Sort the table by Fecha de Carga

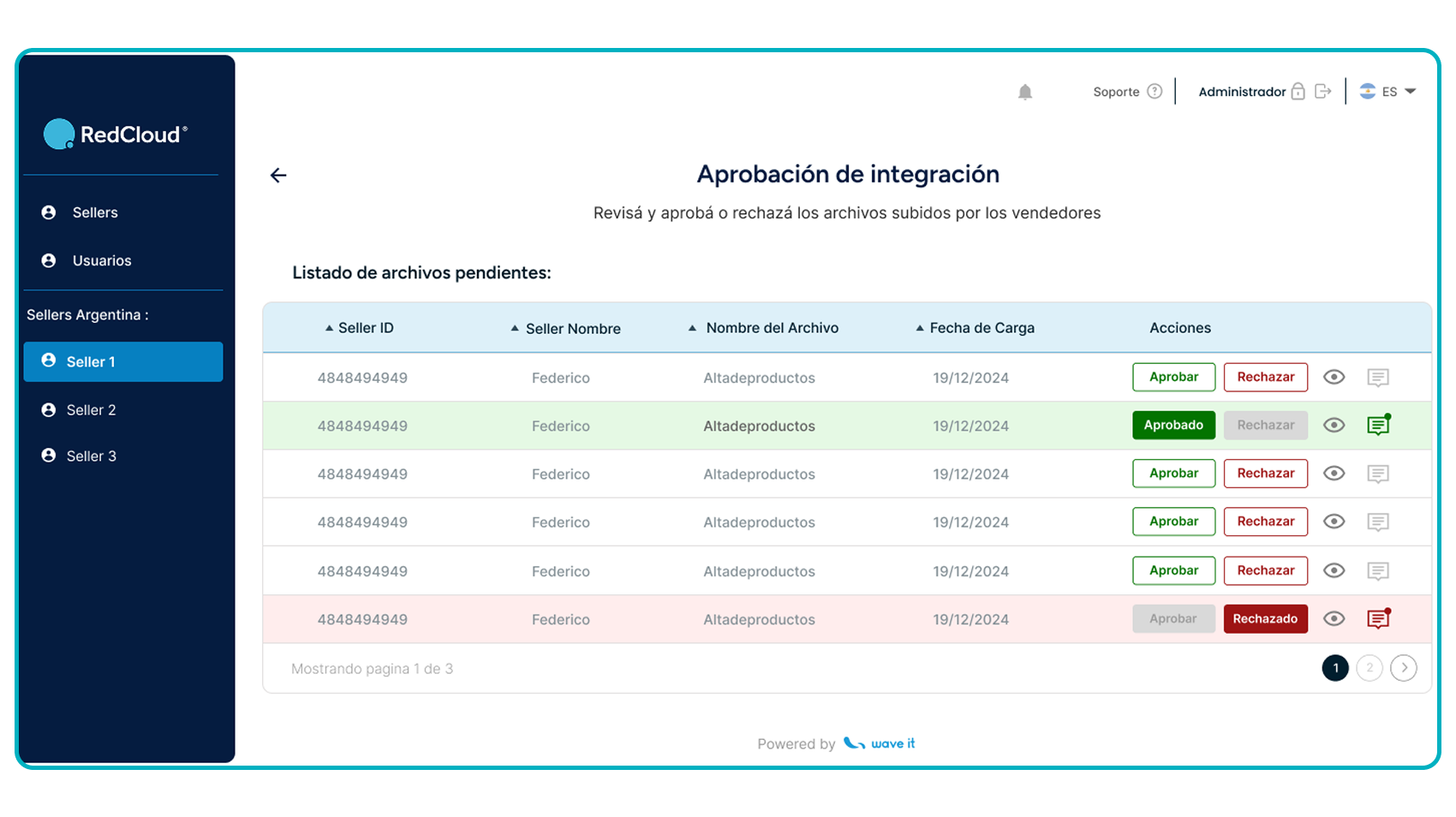(x=976, y=328)
